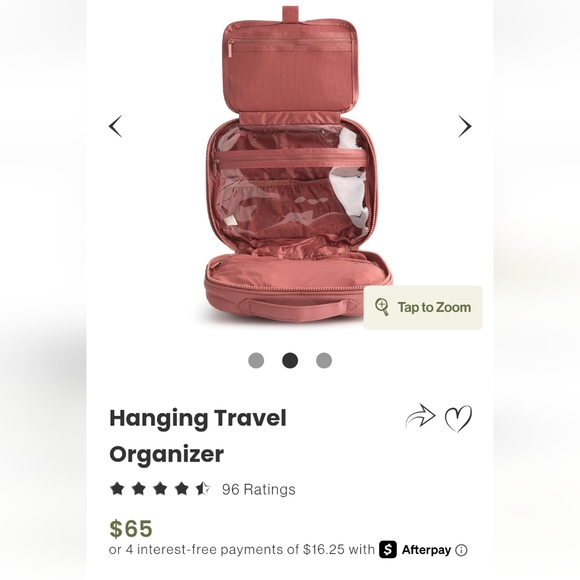Select the first carousel dot
This screenshot has width=580, height=580.
(x=256, y=360)
